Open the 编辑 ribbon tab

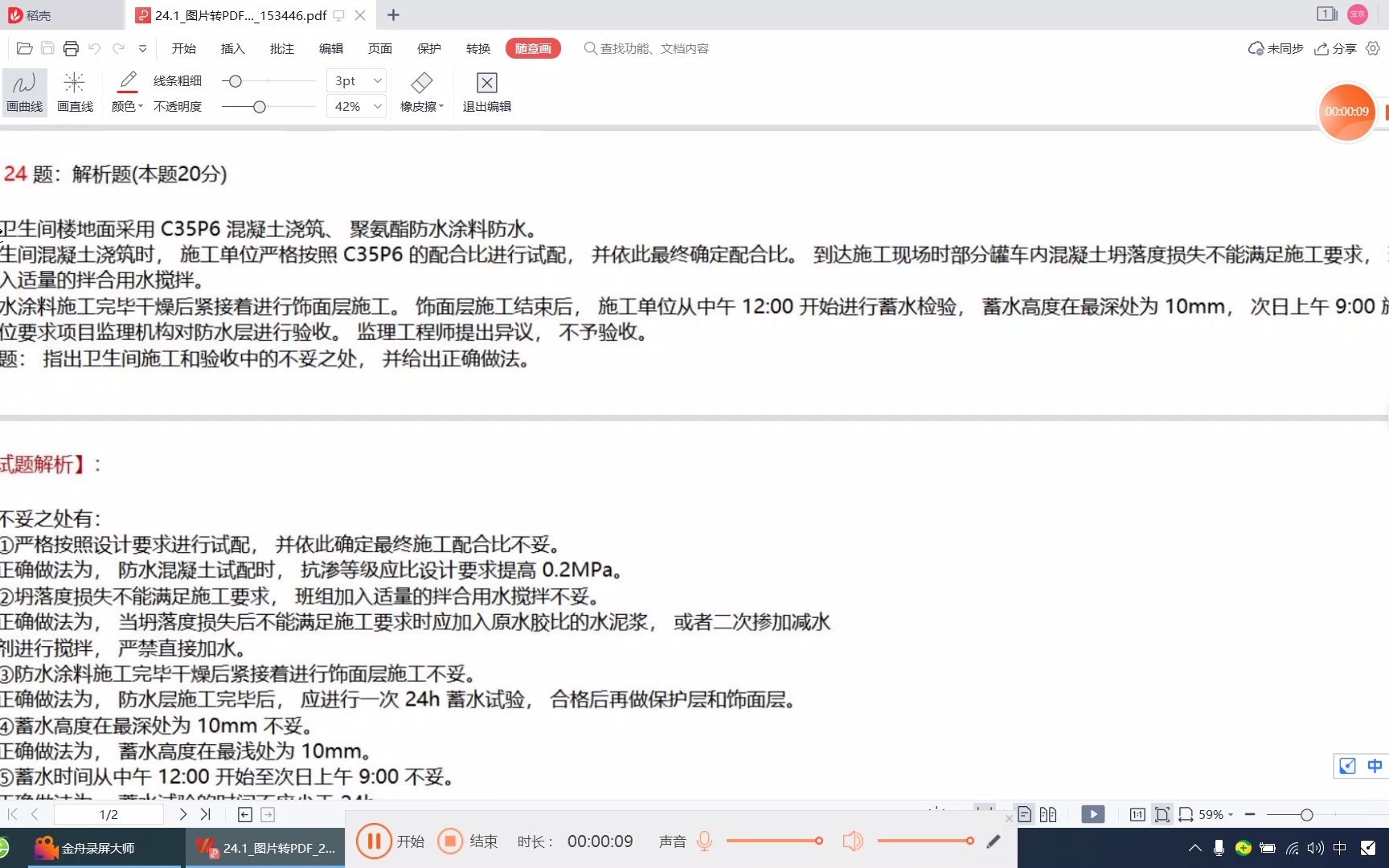(330, 48)
